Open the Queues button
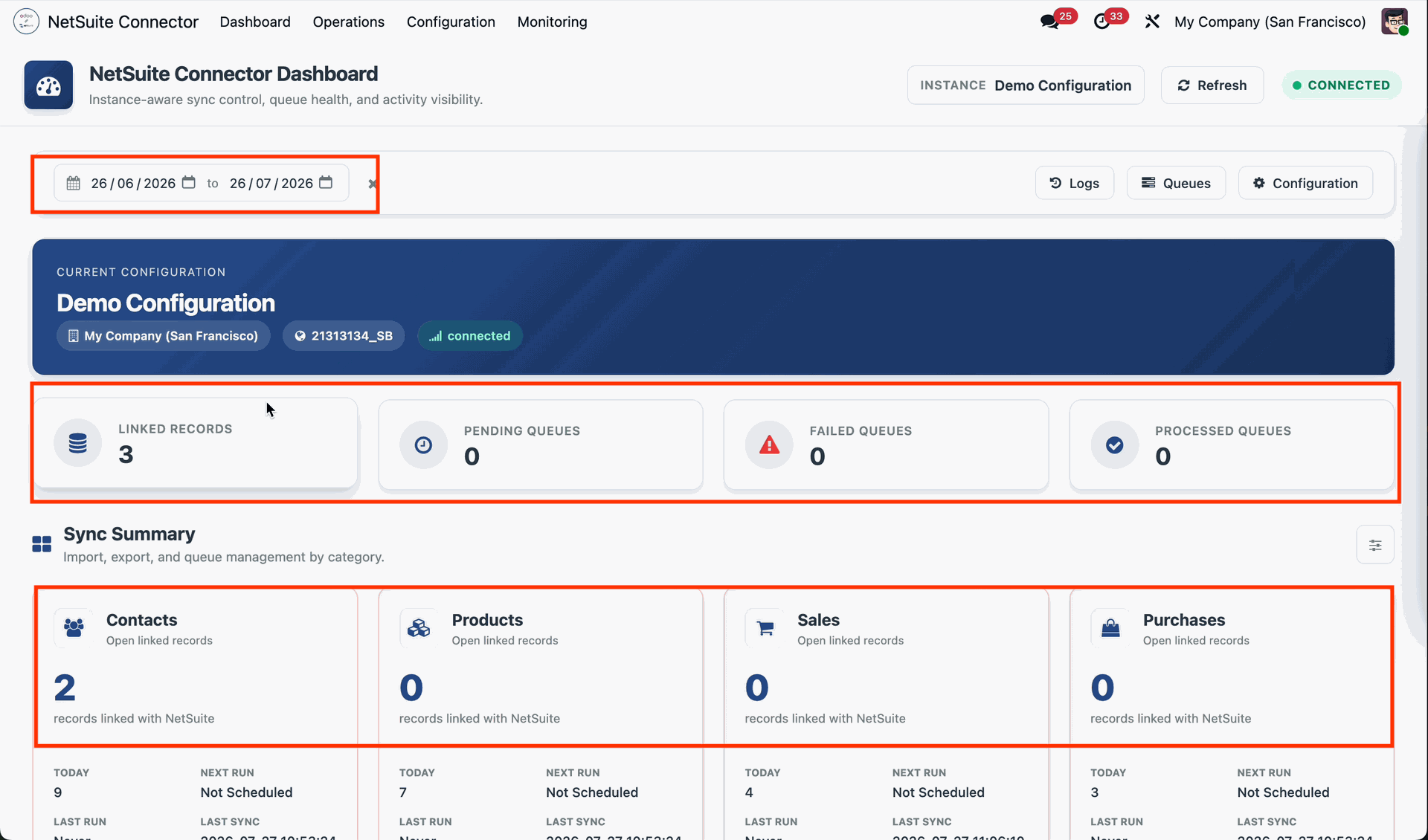Screen dimensions: 1428x840 tap(1176, 183)
